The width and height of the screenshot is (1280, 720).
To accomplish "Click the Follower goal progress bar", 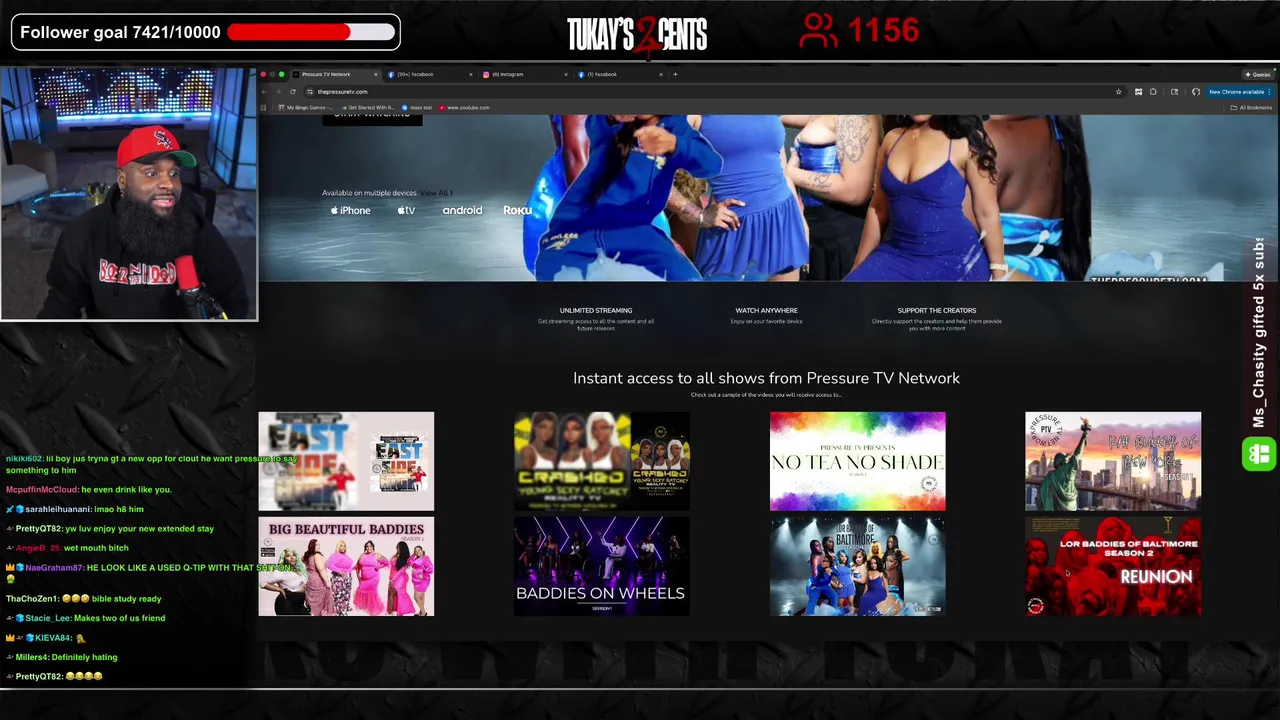I will 310,32.
